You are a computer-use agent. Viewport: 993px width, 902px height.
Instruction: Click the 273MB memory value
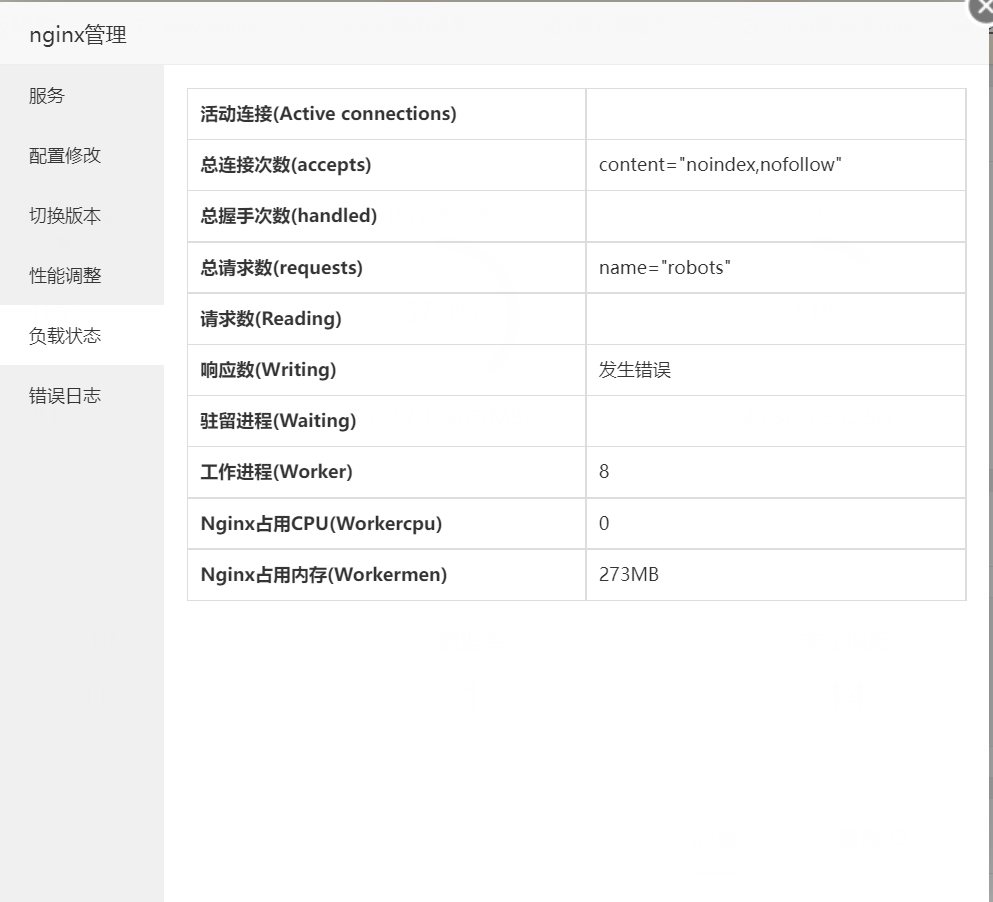point(629,575)
